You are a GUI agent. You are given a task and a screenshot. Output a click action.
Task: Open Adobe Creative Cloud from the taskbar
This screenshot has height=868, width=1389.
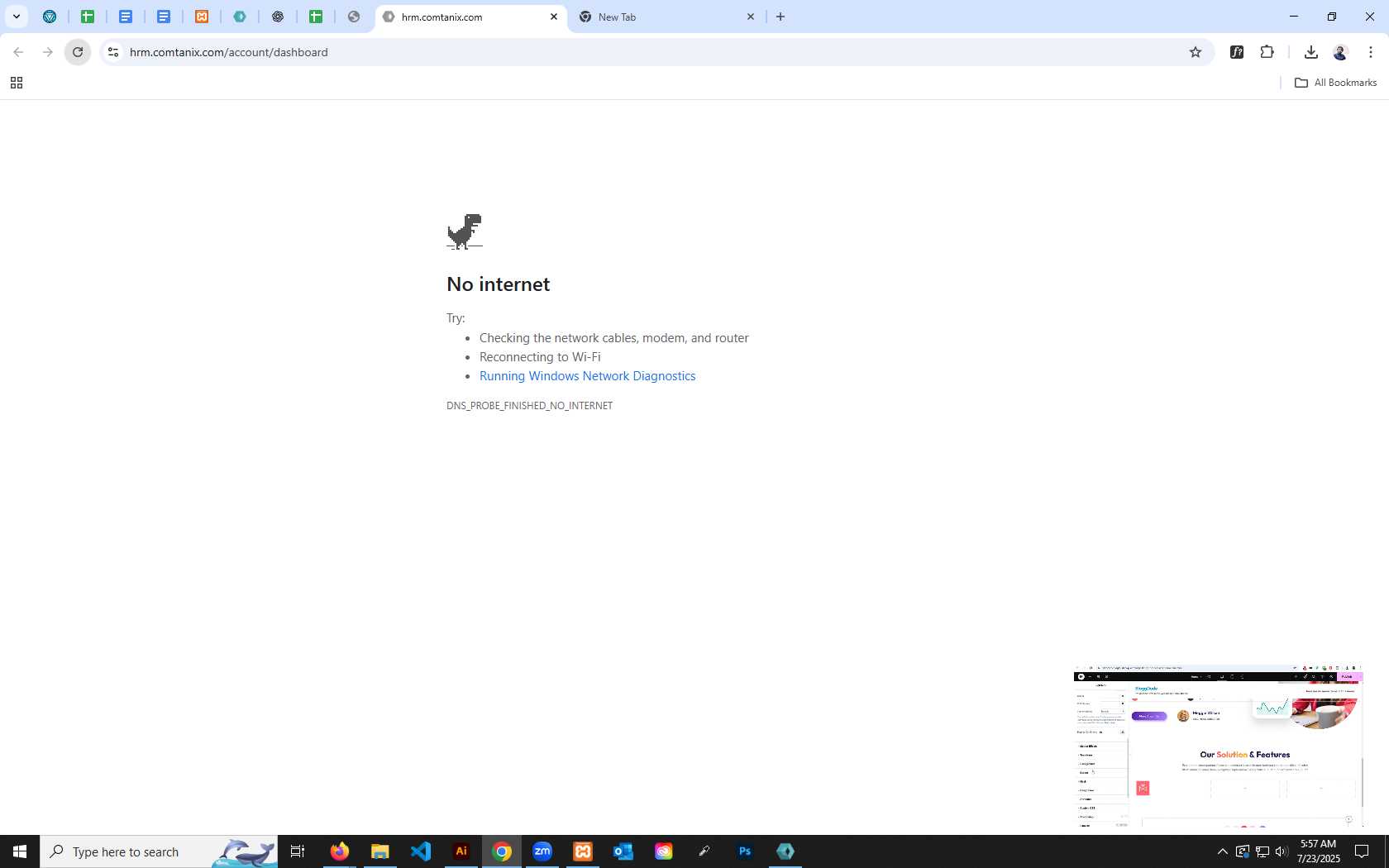tap(664, 851)
